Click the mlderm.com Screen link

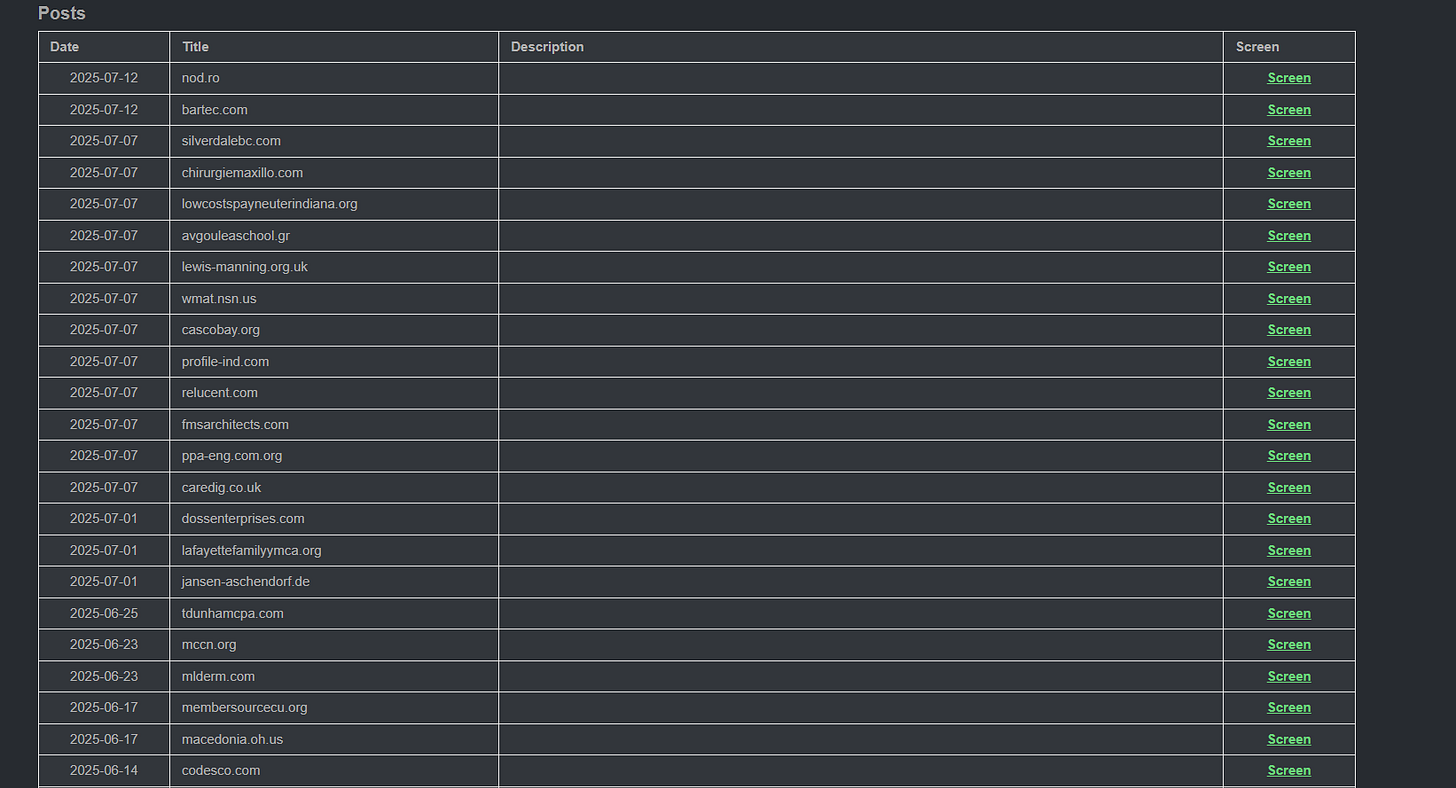click(1289, 677)
